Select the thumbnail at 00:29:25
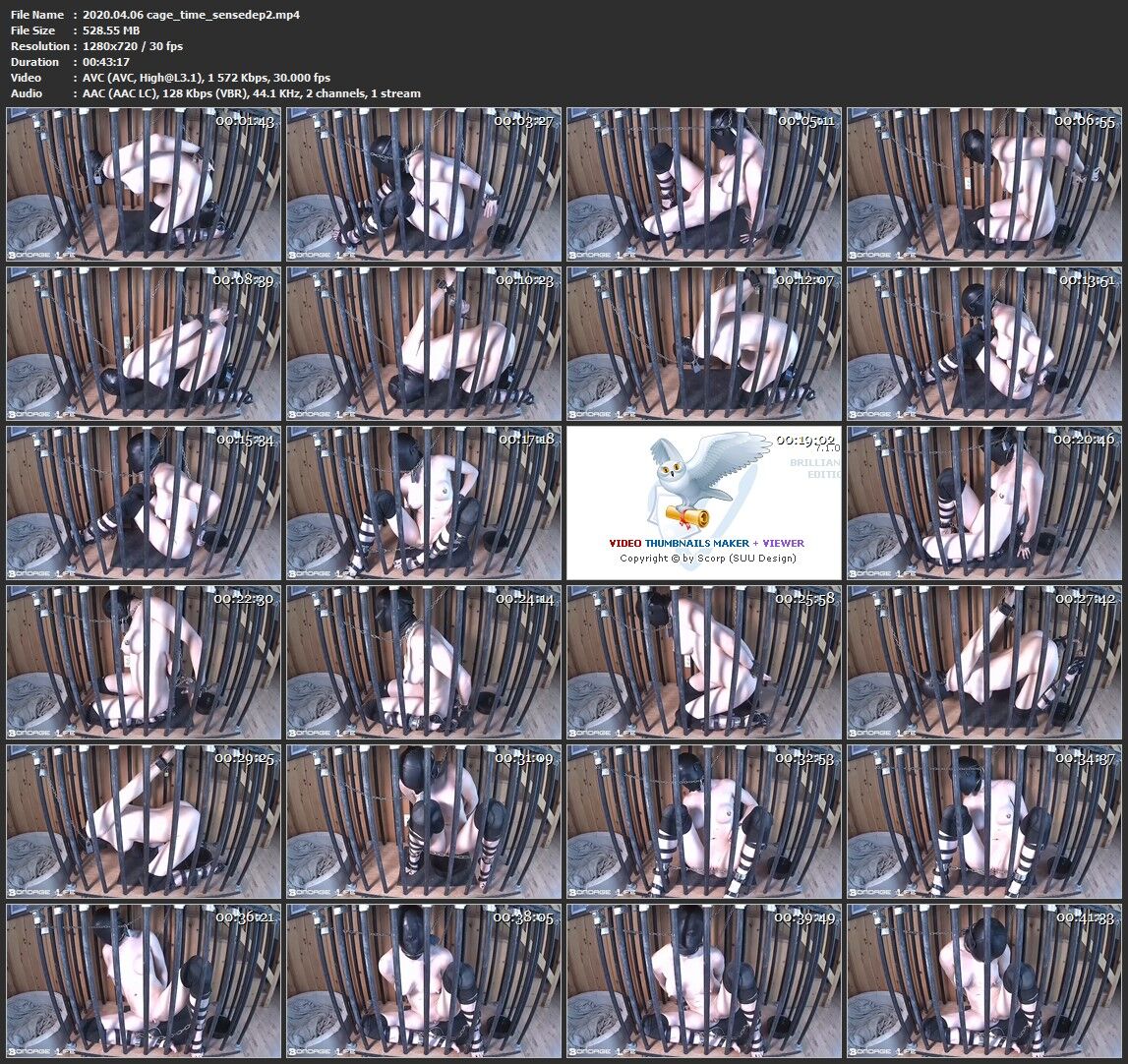Image resolution: width=1128 pixels, height=1064 pixels. [x=144, y=821]
